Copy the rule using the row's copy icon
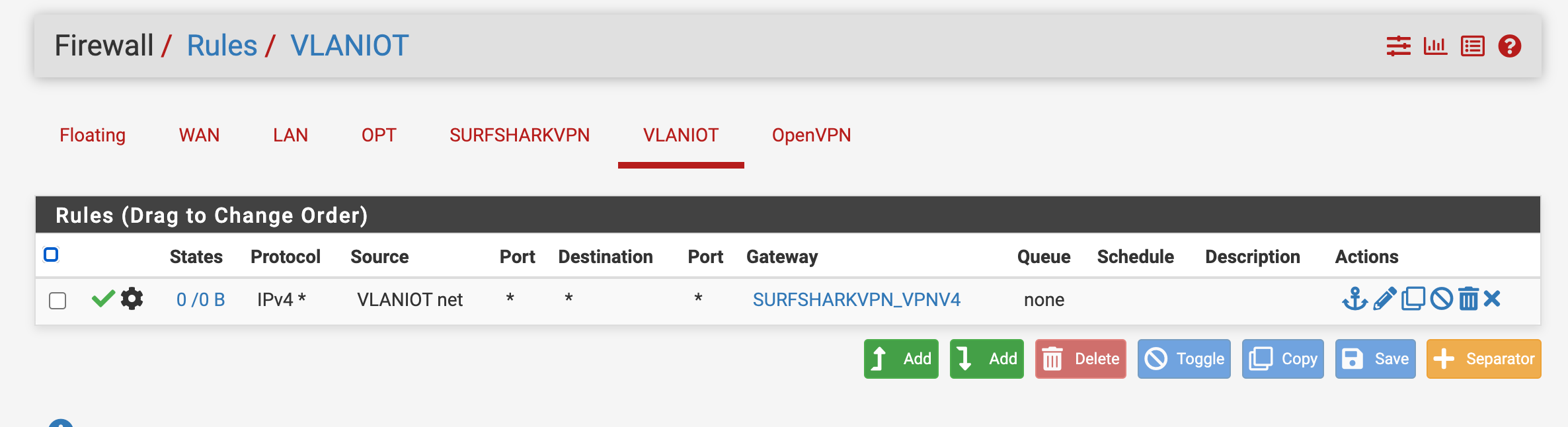 pos(1413,299)
